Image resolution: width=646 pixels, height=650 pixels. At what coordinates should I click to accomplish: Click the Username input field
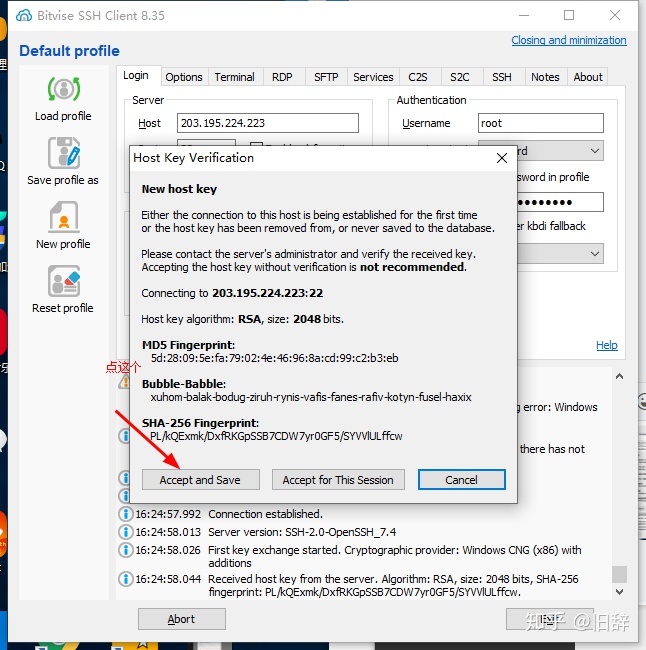541,123
